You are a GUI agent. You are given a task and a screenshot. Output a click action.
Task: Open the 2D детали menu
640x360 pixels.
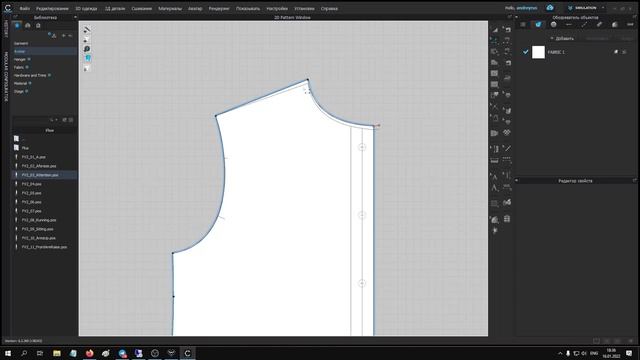tap(115, 8)
